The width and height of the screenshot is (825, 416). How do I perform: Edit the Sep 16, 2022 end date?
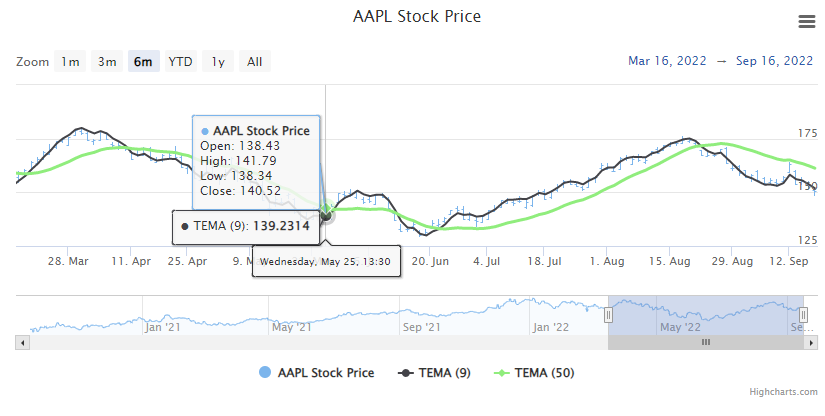774,61
